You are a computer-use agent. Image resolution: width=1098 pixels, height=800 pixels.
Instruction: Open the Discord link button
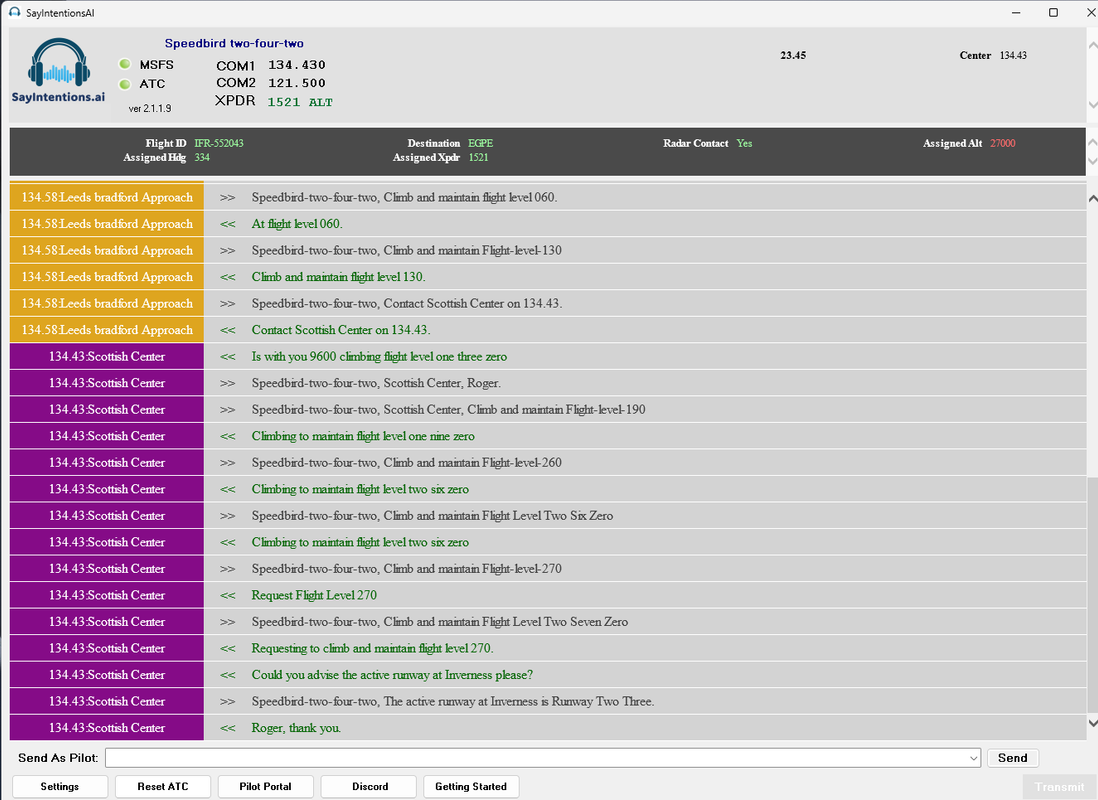[370, 787]
